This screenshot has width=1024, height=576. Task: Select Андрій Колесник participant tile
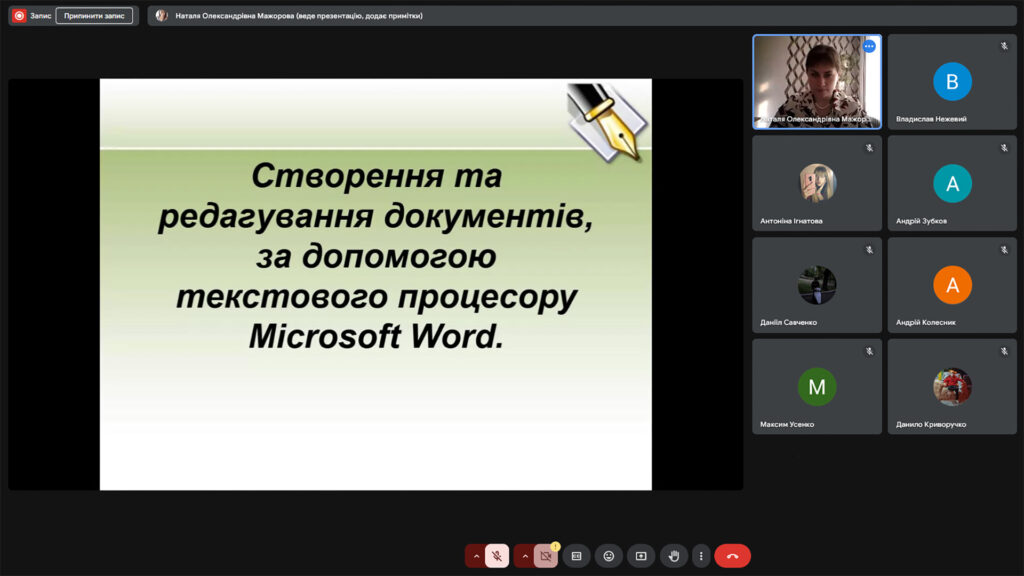pos(952,285)
